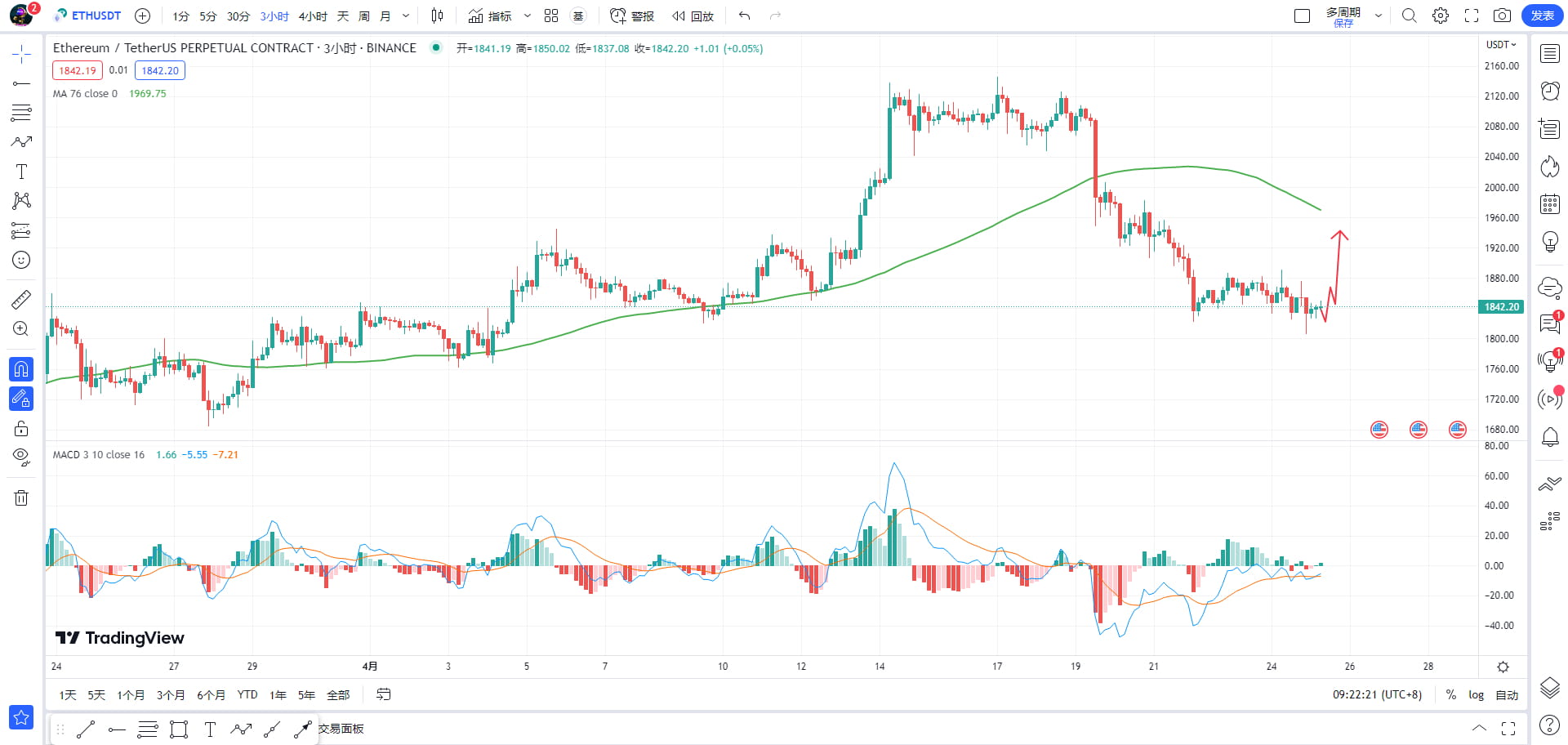Expand the timeframe dropdown arrow

(406, 16)
